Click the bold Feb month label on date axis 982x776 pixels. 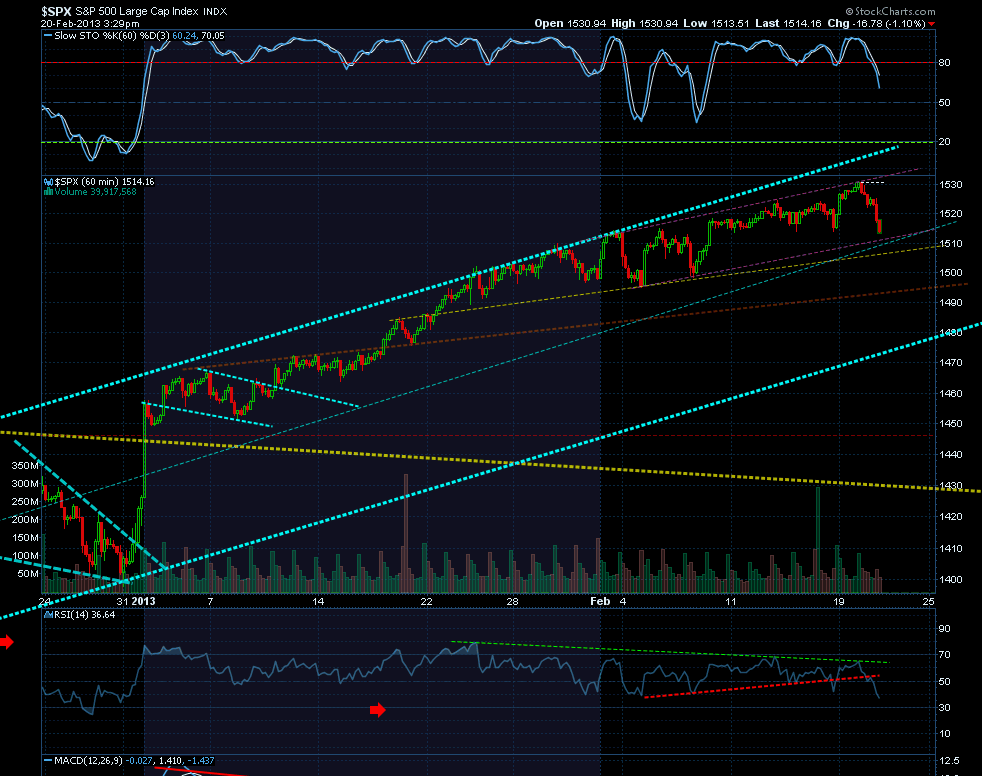(x=600, y=601)
